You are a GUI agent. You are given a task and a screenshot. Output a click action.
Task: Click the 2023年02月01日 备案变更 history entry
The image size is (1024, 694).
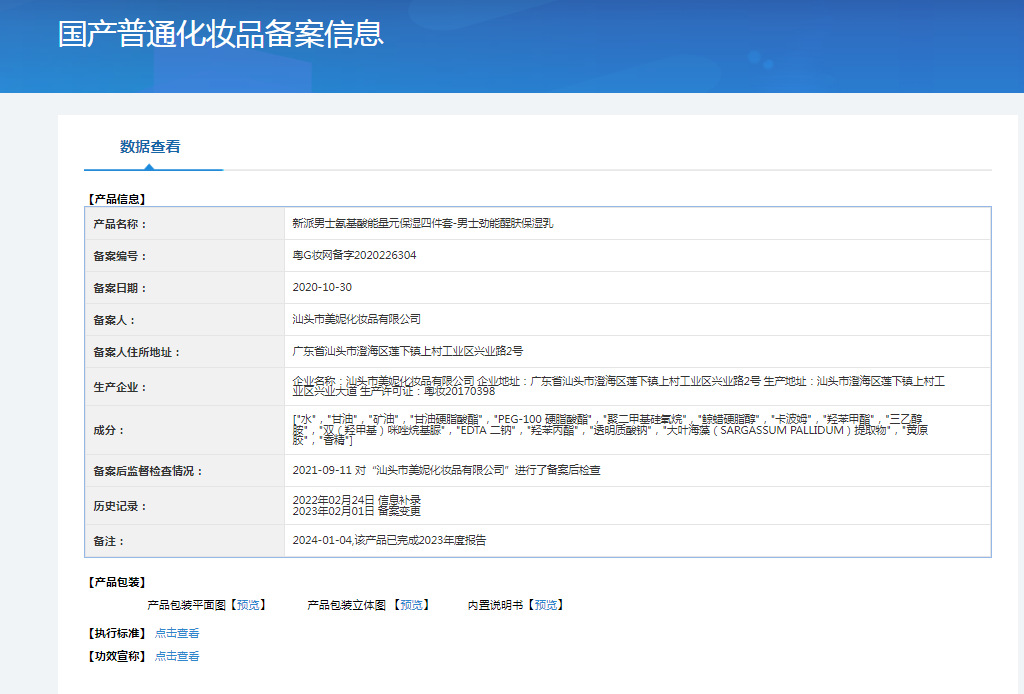click(356, 511)
